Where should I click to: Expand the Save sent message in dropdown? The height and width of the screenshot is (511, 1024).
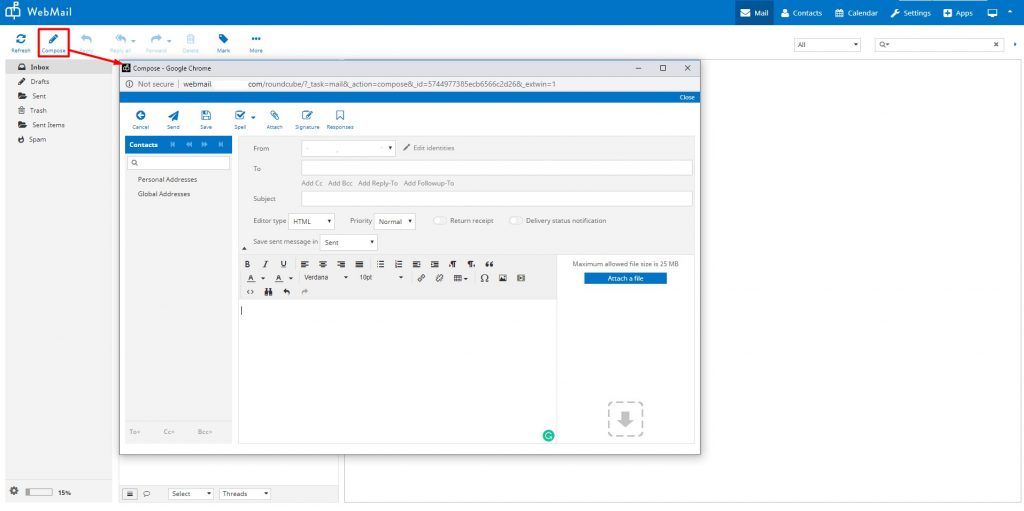350,242
